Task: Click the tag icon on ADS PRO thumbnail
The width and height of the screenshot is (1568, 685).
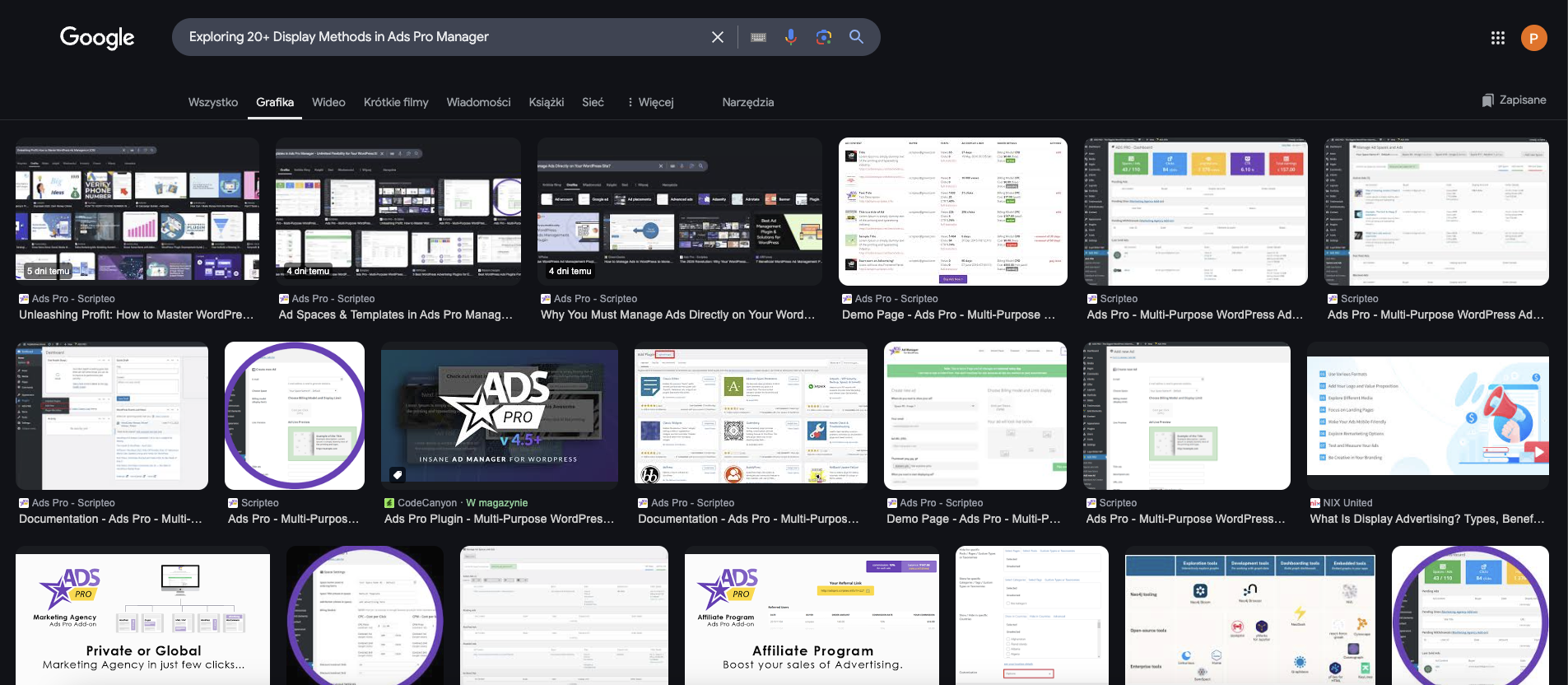Action: 398,474
